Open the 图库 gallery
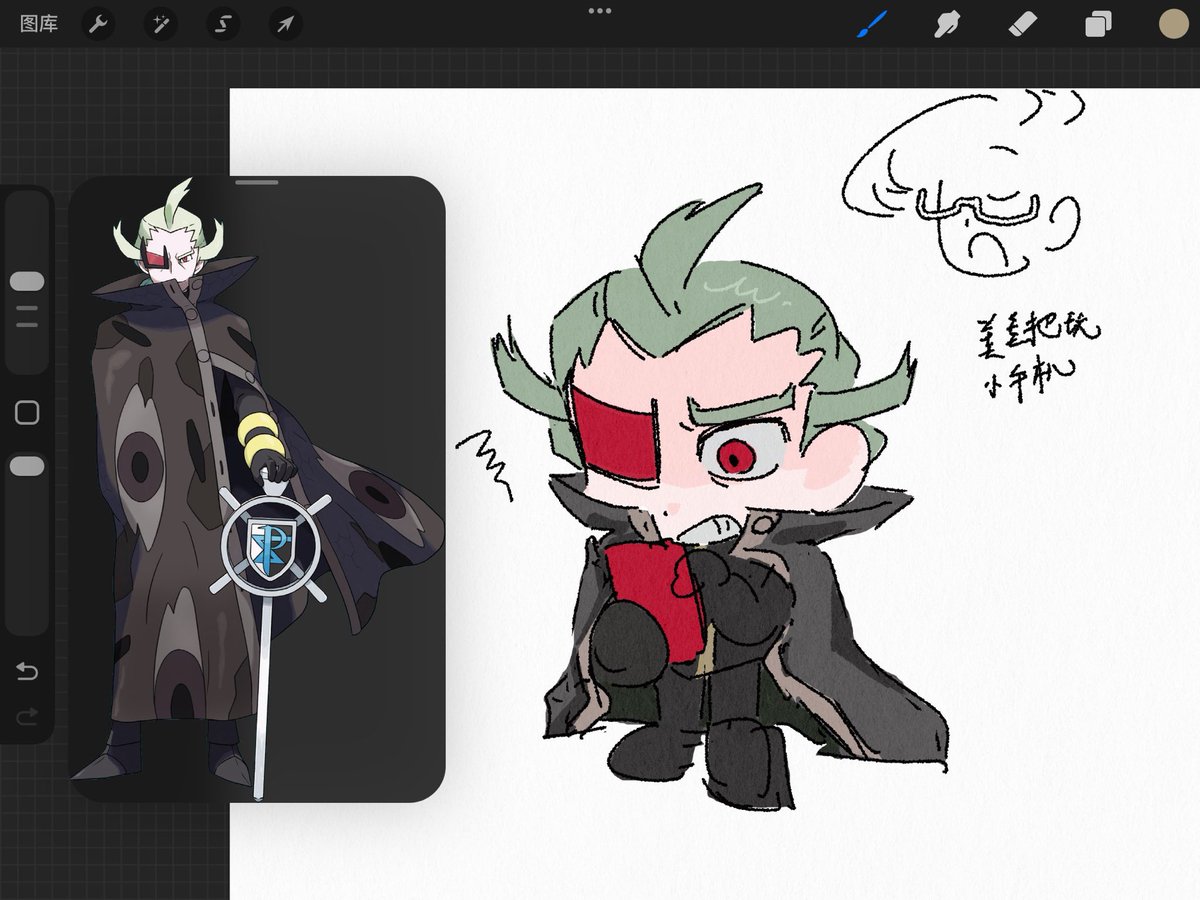1200x900 pixels. click(39, 23)
